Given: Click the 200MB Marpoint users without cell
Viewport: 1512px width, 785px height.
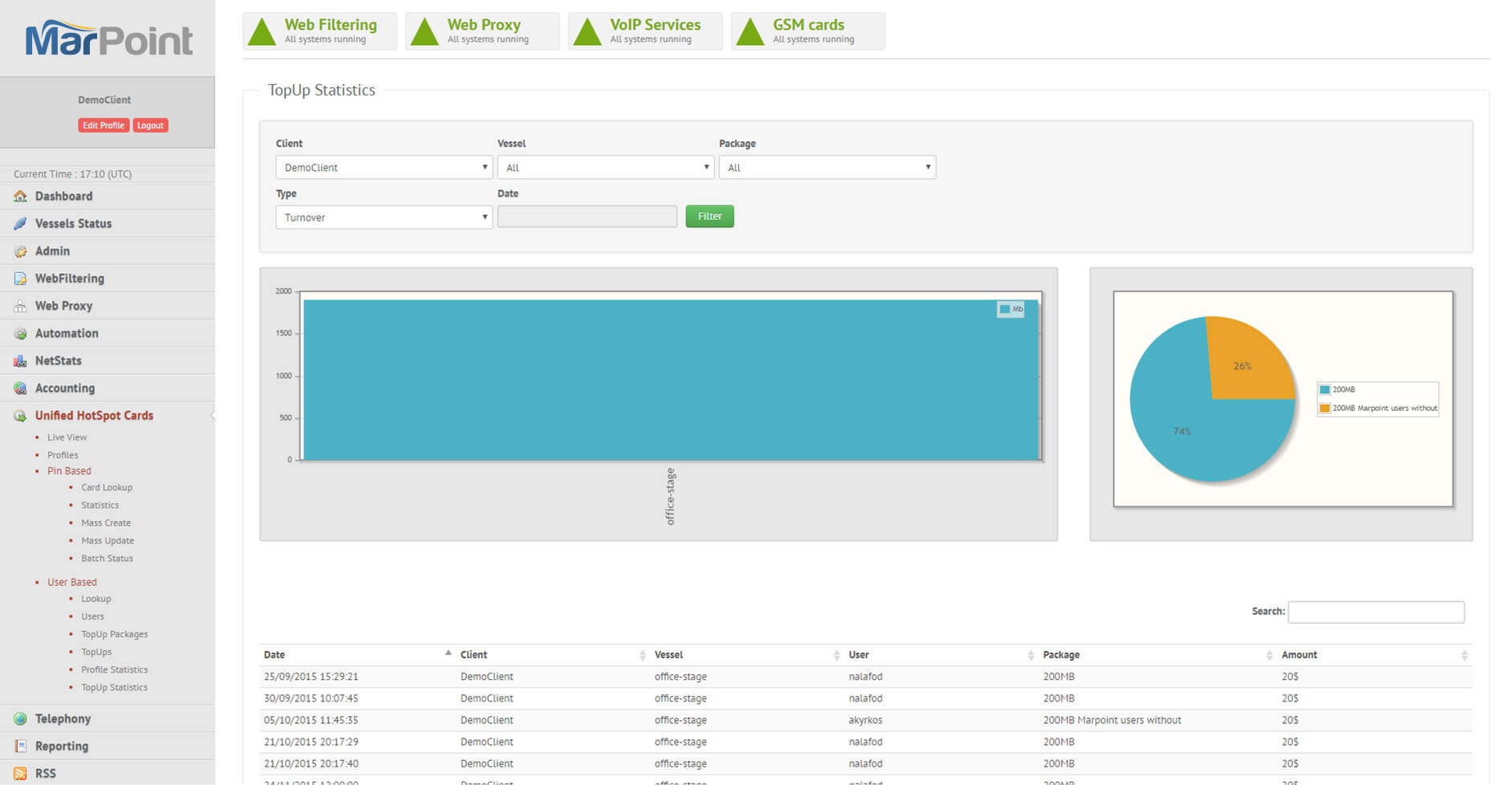Looking at the screenshot, I should click(1112, 720).
